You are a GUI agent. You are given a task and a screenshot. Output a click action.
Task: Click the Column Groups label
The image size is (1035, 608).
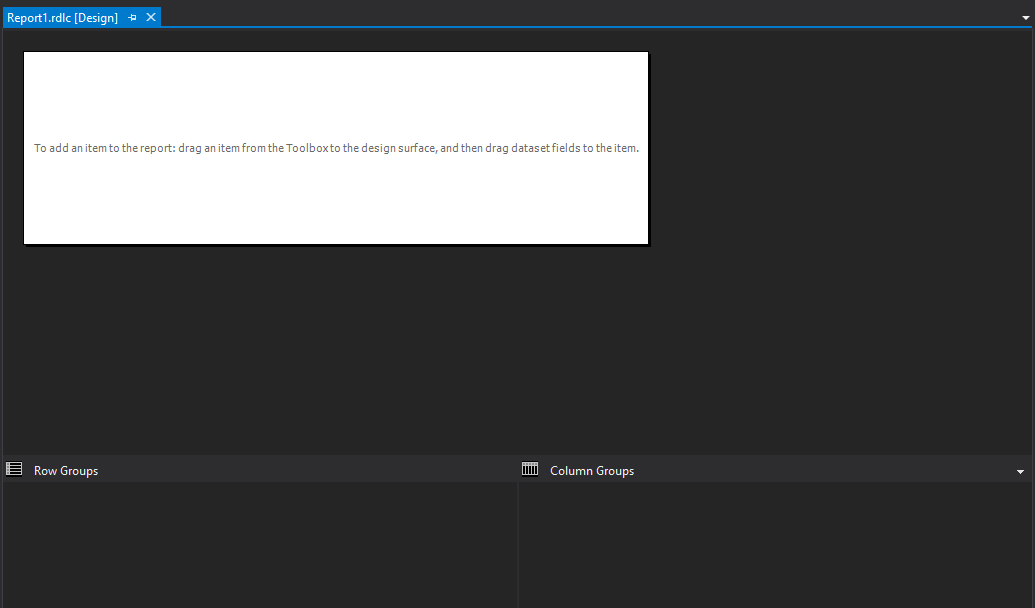click(x=592, y=471)
